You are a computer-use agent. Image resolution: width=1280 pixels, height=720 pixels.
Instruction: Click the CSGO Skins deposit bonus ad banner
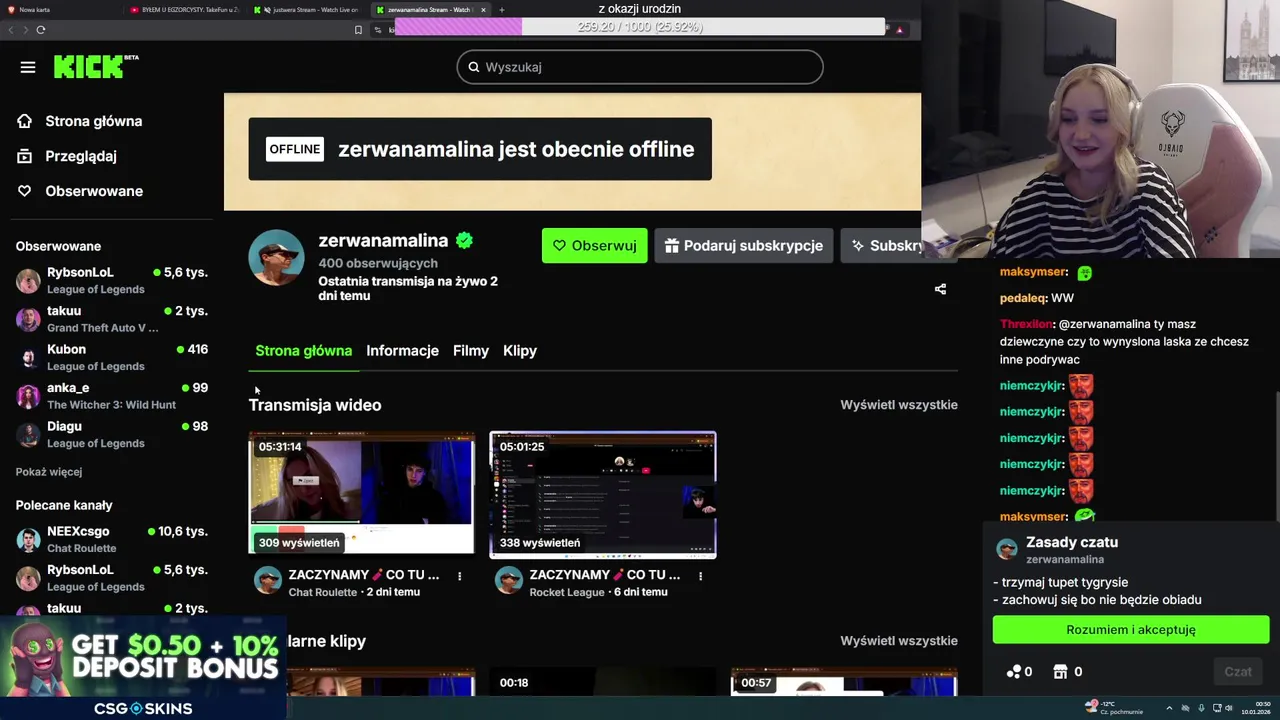pyautogui.click(x=143, y=668)
